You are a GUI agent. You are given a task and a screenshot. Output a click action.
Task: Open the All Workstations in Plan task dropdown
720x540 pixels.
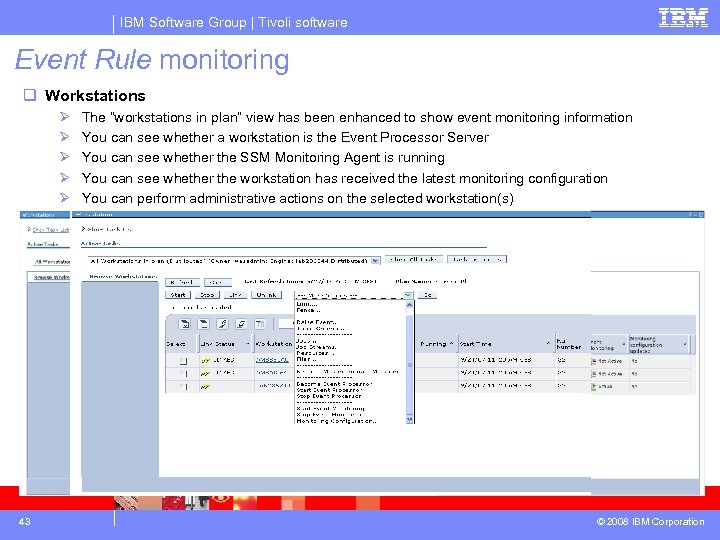coord(234,260)
